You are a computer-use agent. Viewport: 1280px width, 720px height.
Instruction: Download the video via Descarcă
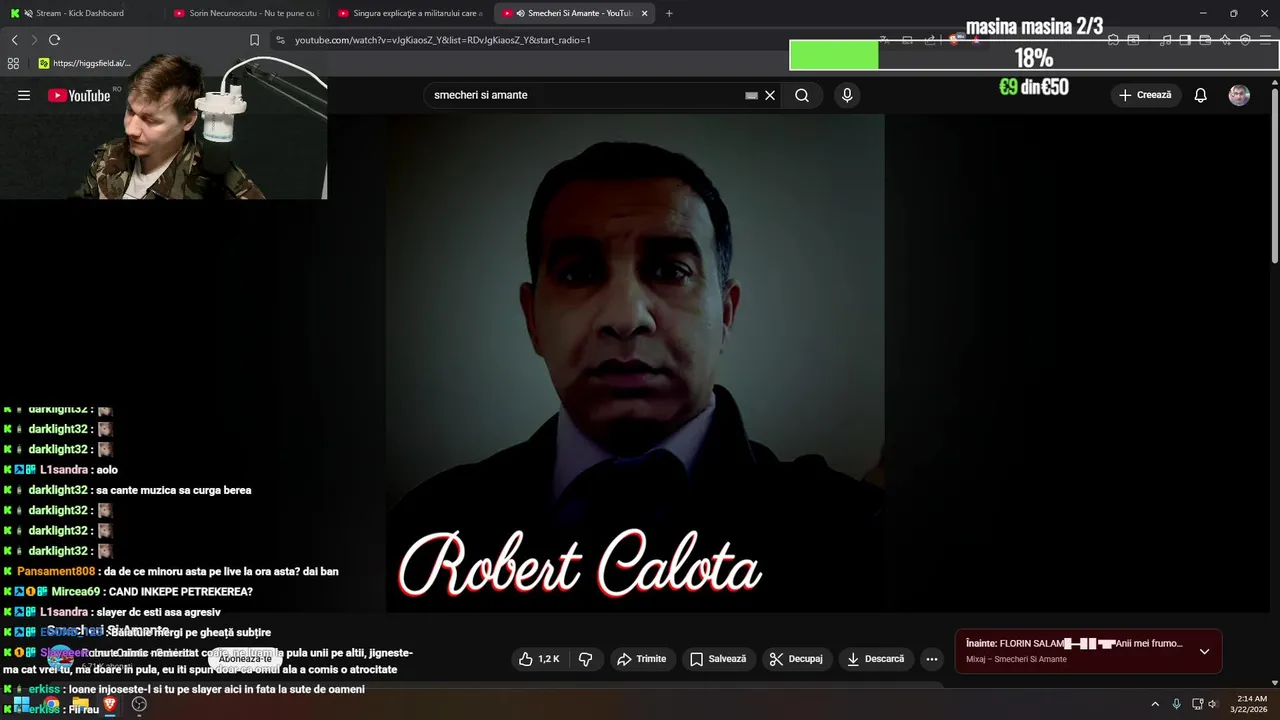[x=875, y=659]
